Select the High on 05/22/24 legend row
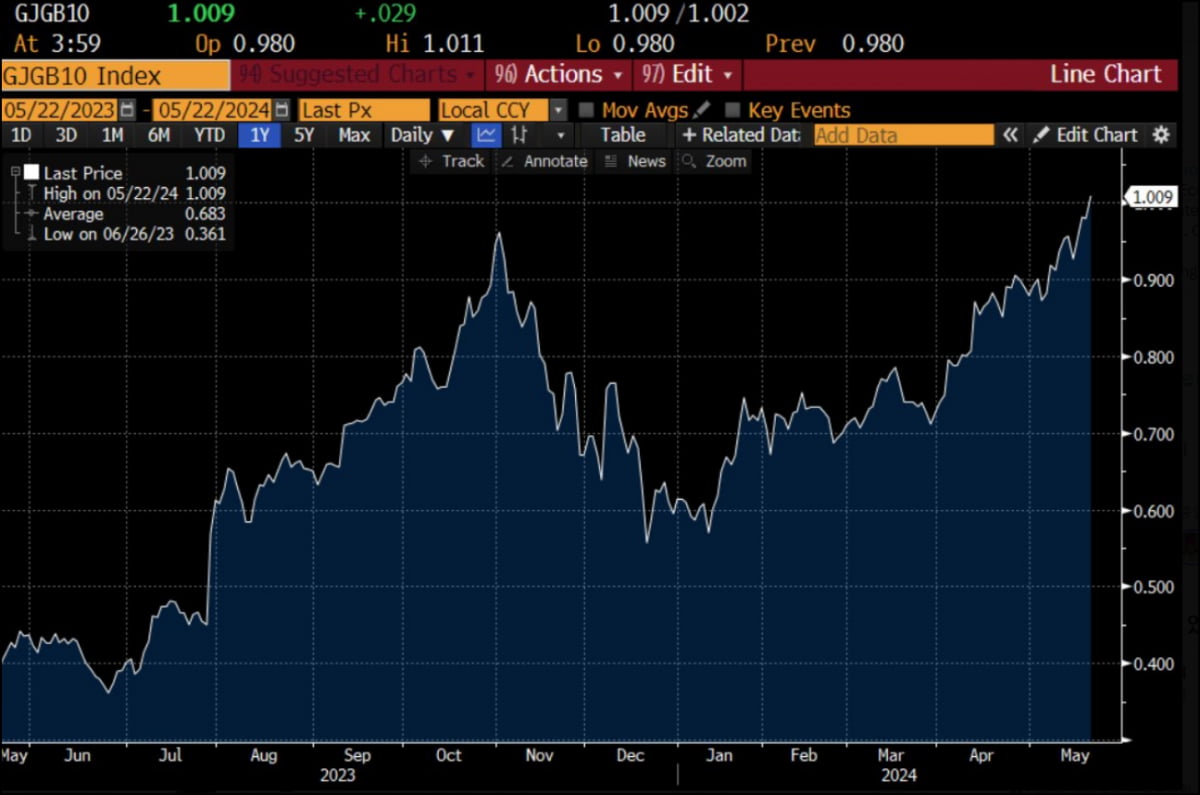Viewport: 1200px width, 795px height. (125, 193)
